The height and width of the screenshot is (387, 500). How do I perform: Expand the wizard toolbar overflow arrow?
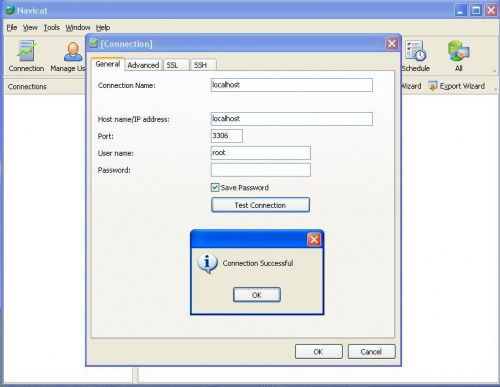tap(495, 89)
